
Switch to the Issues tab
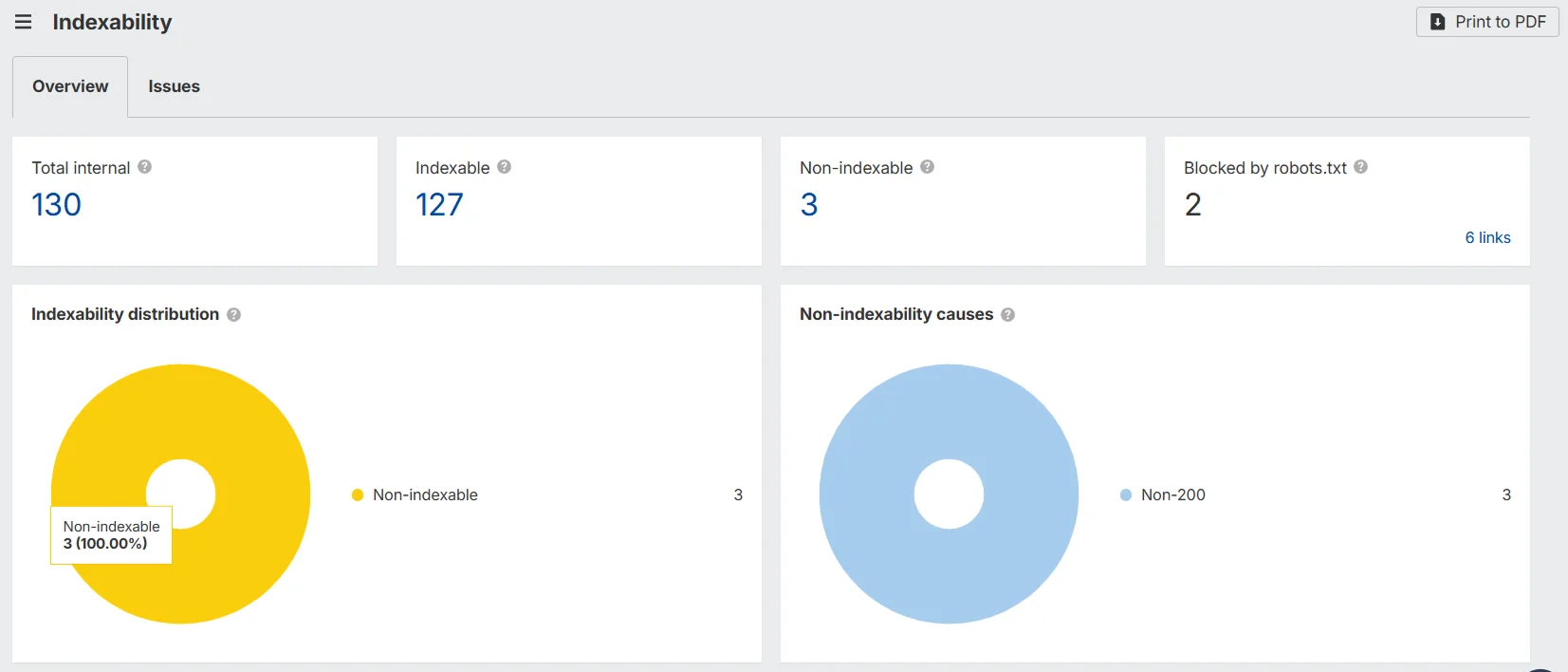174,86
